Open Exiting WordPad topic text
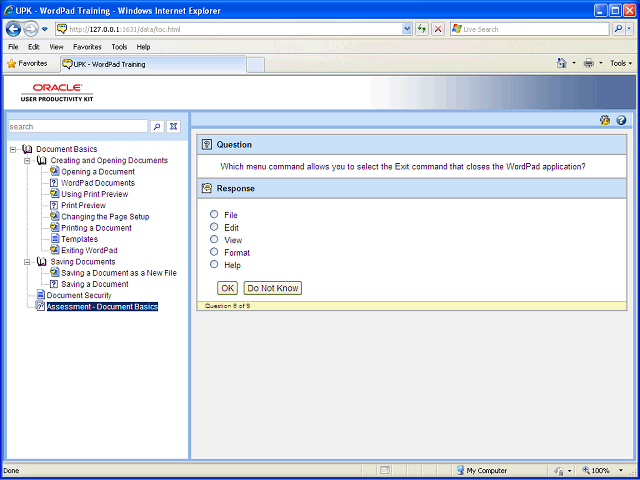The width and height of the screenshot is (640, 480). 89,250
